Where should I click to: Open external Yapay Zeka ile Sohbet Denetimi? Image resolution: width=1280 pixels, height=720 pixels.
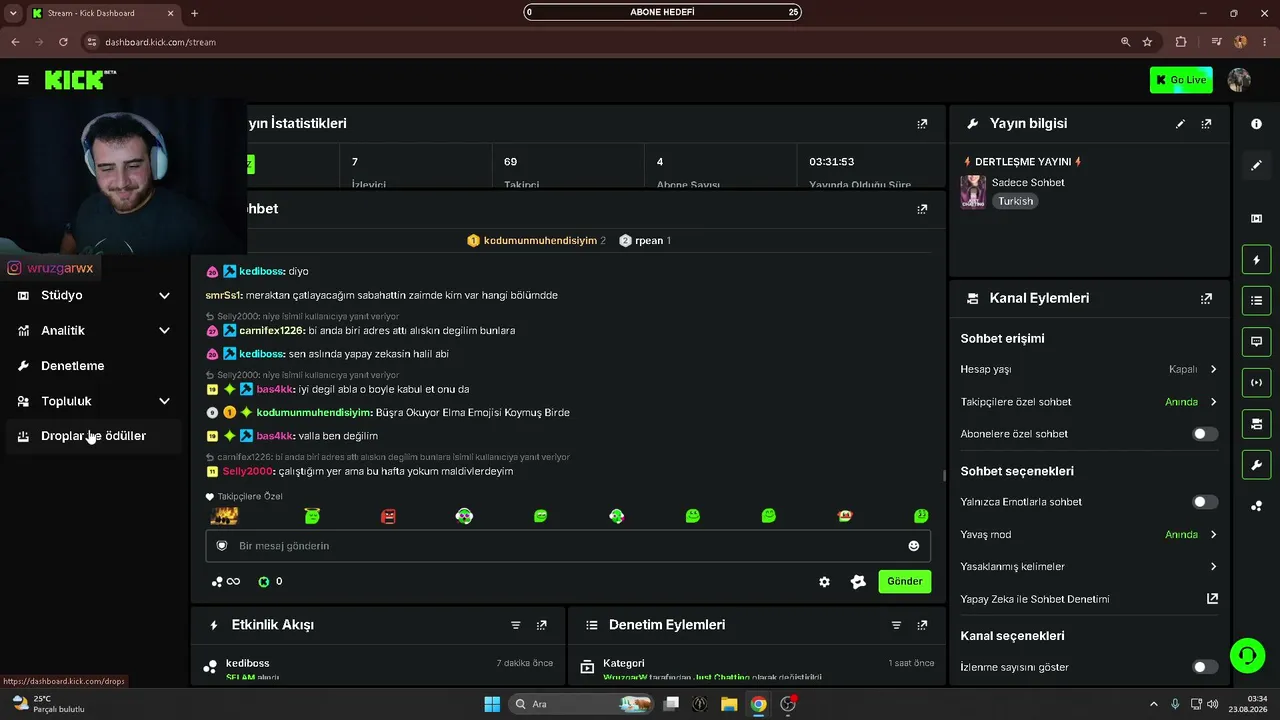click(1212, 599)
